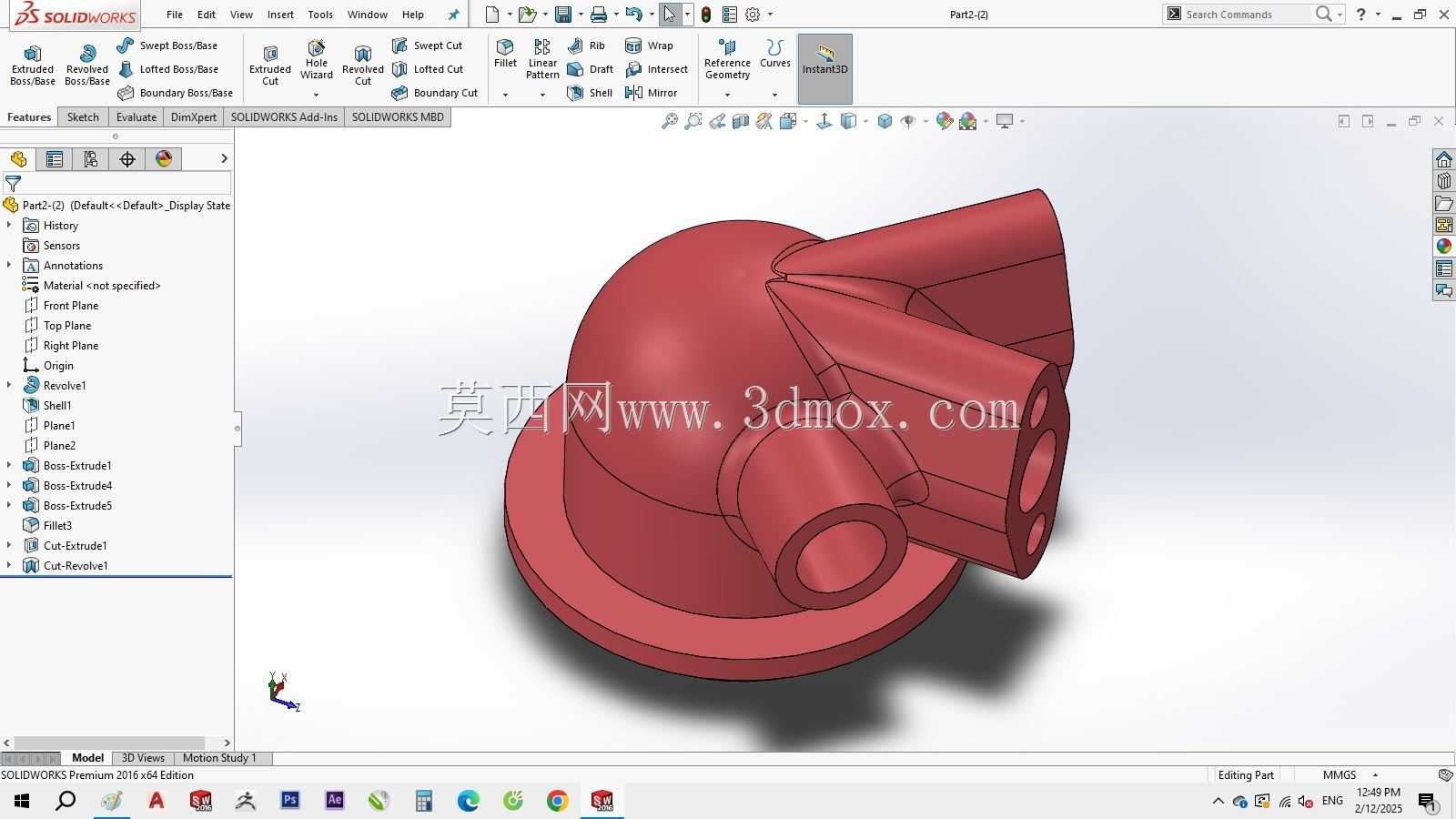Image resolution: width=1456 pixels, height=819 pixels.
Task: Open the Insert menu
Action: [280, 15]
